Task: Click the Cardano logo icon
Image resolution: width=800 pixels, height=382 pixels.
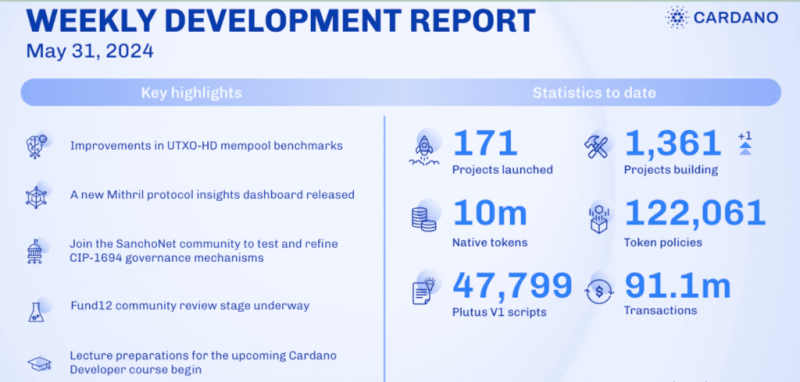Action: point(677,18)
